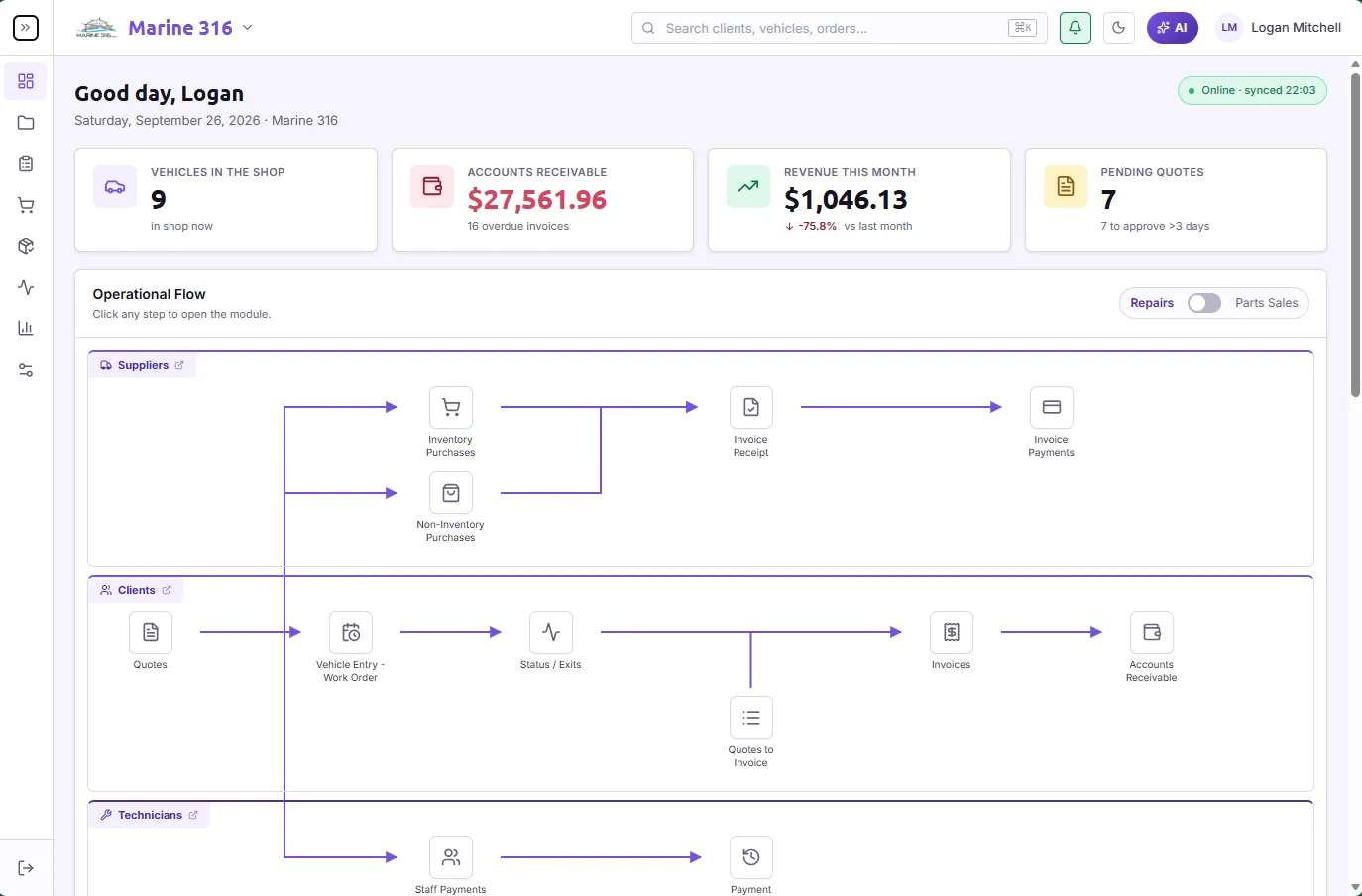The height and width of the screenshot is (896, 1362).
Task: Select the Repairs flow label
Action: point(1152,303)
